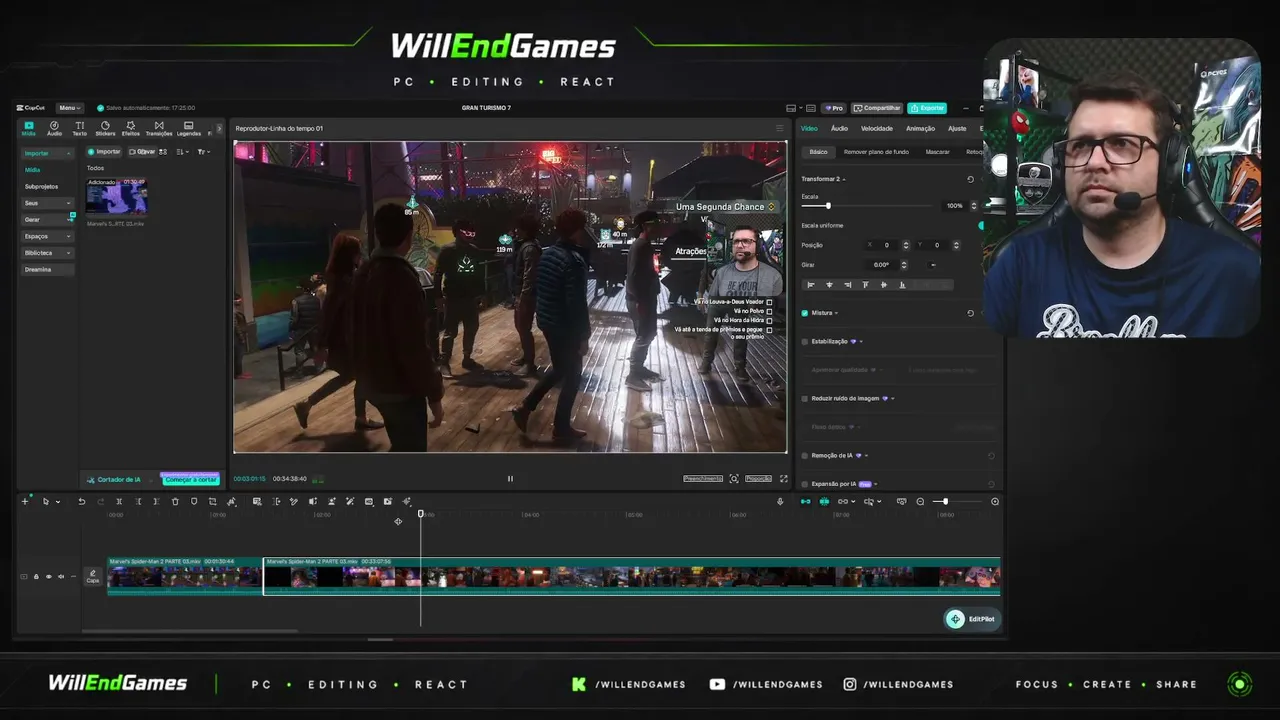Open the Texto tool icon
Screen dimensions: 1280x720
79,128
